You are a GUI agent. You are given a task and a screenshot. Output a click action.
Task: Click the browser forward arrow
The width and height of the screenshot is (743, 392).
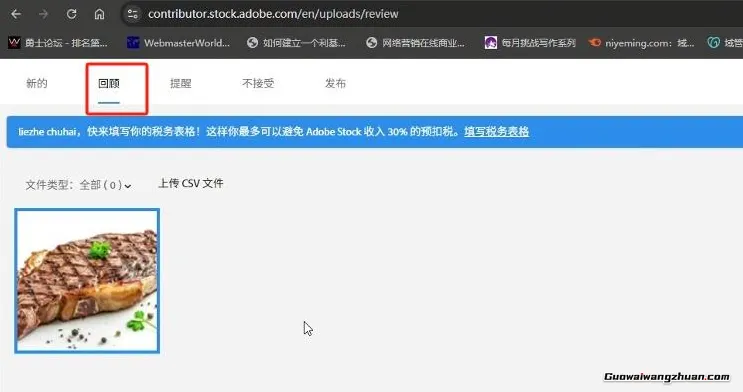44,14
